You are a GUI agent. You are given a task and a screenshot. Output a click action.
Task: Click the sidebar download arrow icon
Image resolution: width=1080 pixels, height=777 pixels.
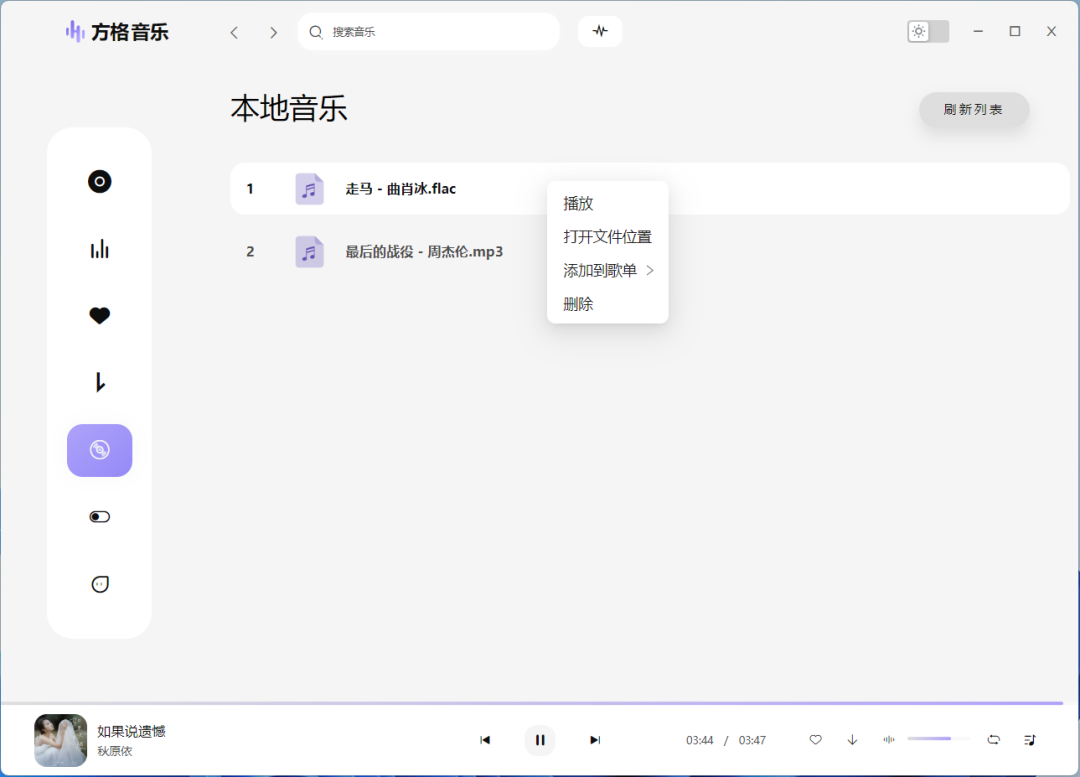point(99,382)
